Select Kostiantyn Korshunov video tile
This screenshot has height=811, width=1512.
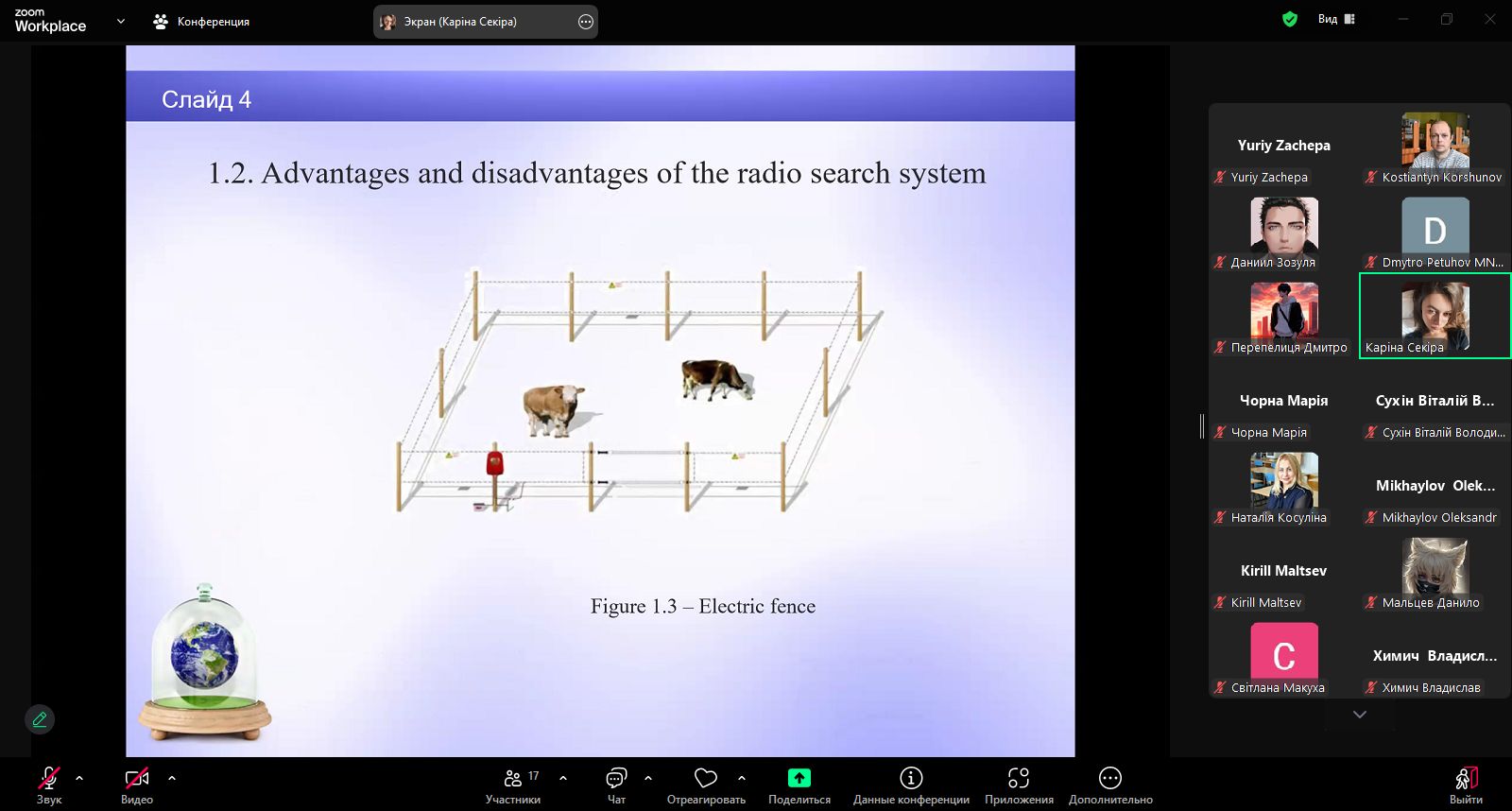(1435, 146)
